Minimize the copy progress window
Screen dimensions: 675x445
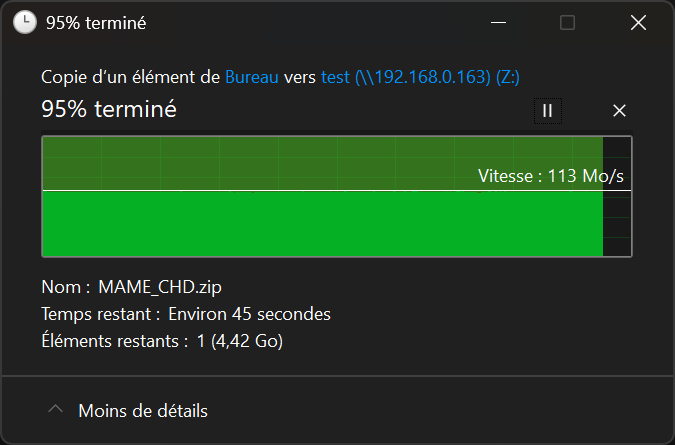pyautogui.click(x=497, y=22)
